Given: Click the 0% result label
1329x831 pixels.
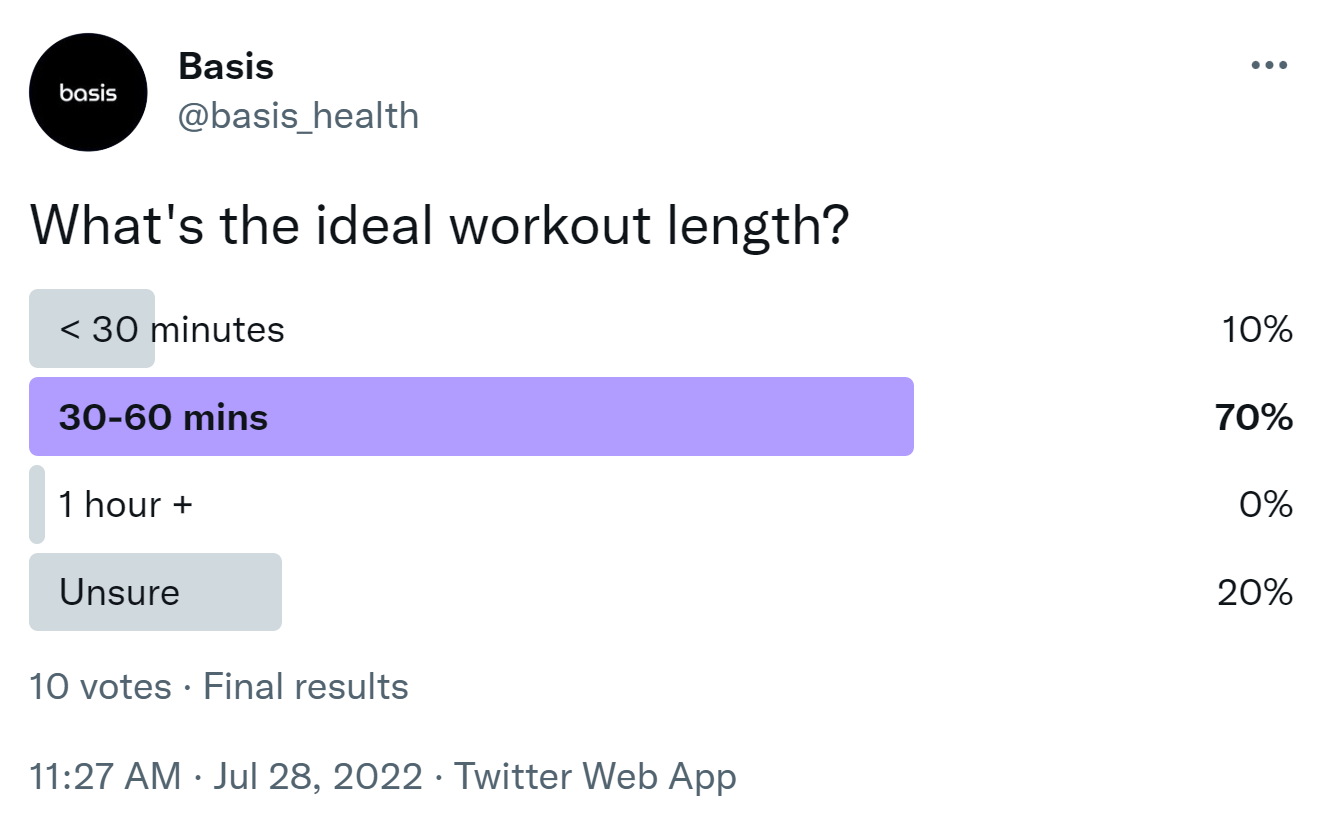Looking at the screenshot, I should pos(1266,505).
